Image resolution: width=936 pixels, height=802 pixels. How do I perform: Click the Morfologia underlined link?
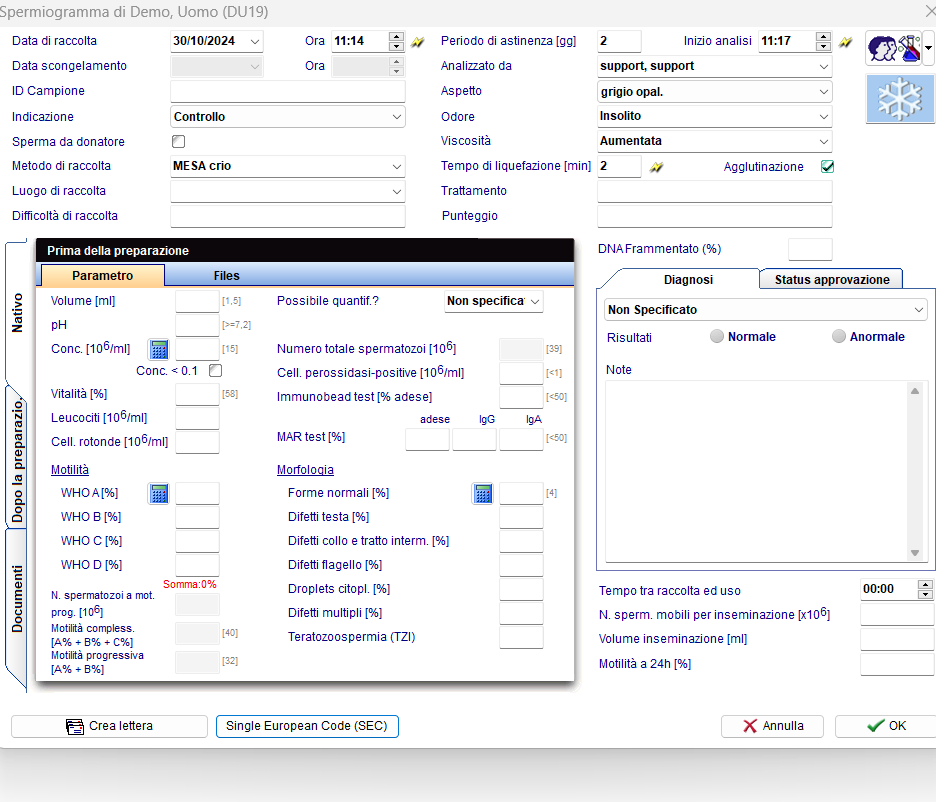305,470
